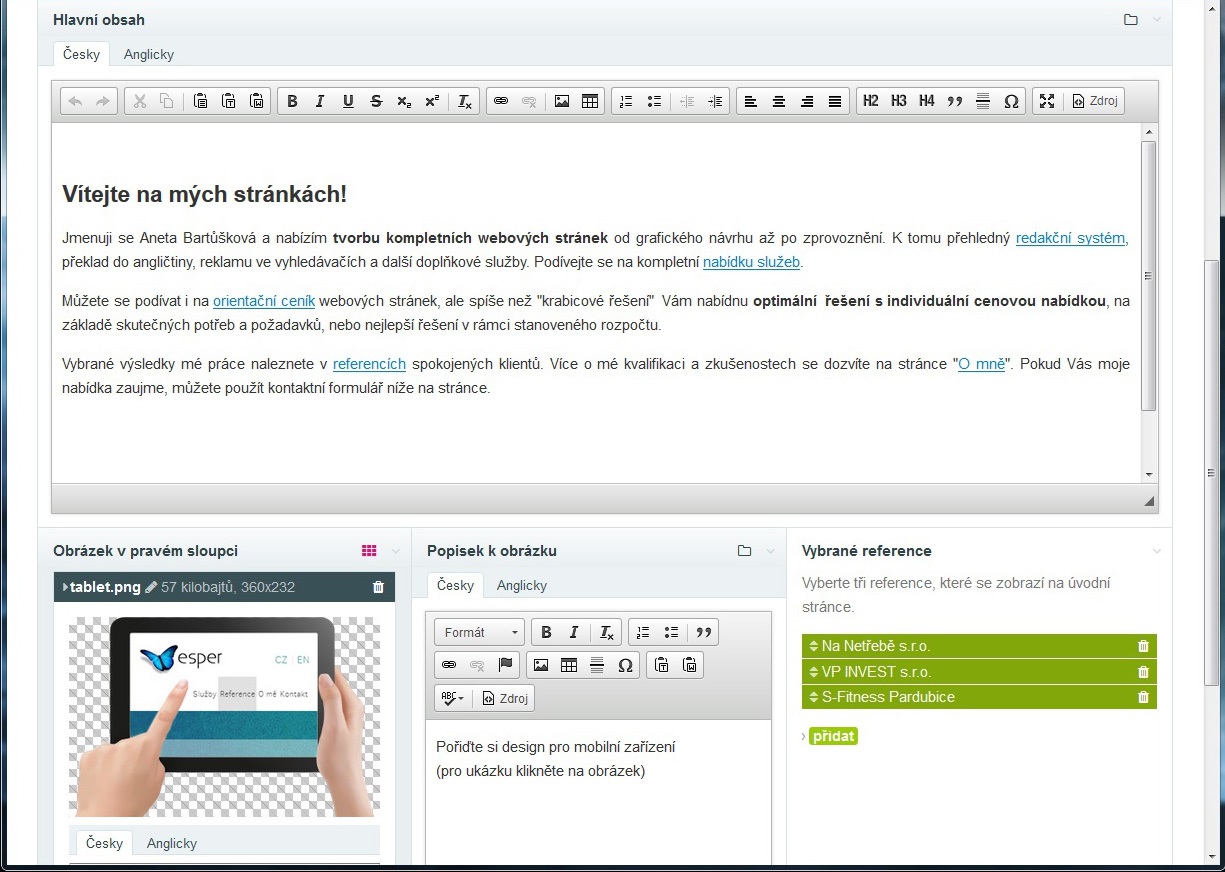The height and width of the screenshot is (872, 1225).
Task: Click the přidat button to add reference
Action: point(833,736)
